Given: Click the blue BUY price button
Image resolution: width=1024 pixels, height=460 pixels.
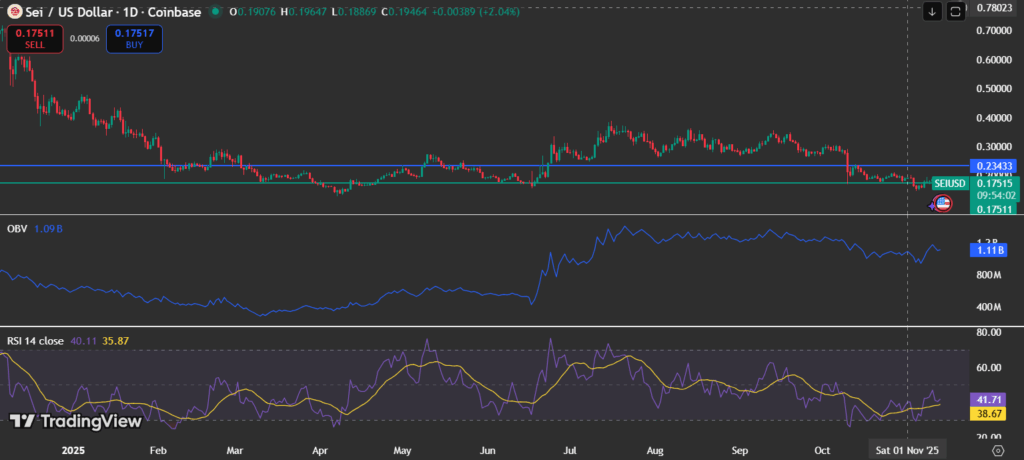Looking at the screenshot, I should [x=134, y=39].
